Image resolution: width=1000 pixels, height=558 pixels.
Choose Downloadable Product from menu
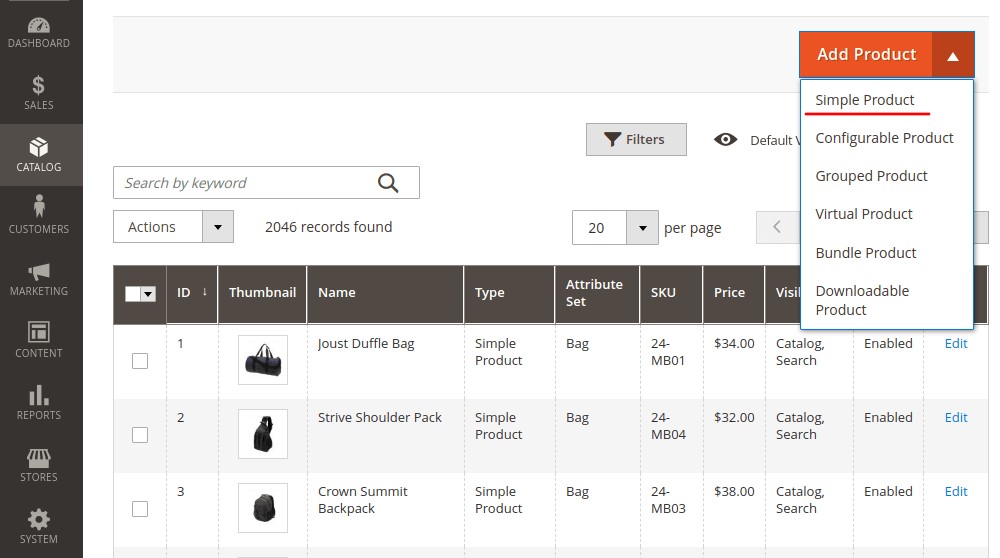click(862, 300)
